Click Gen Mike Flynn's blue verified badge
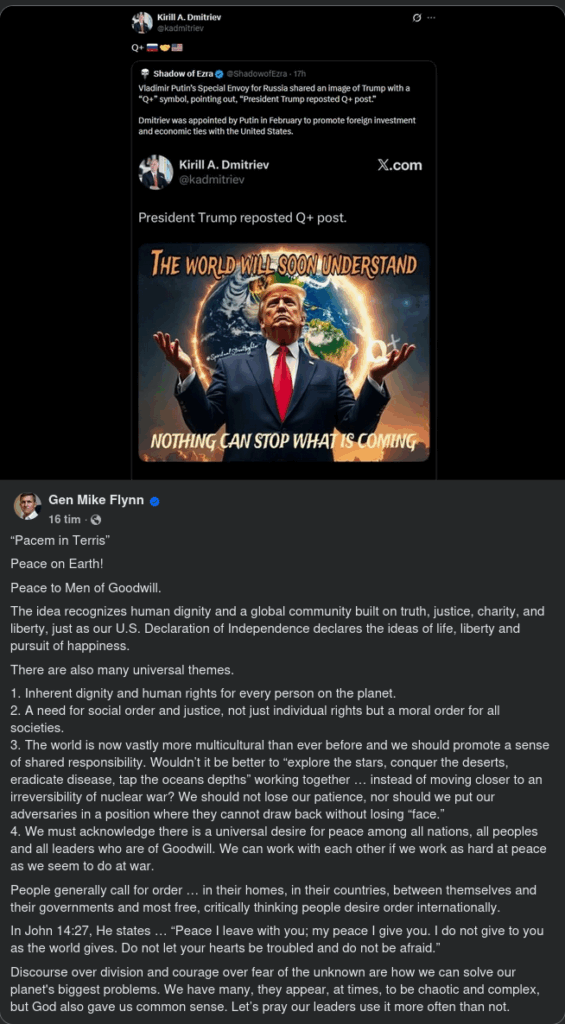The height and width of the screenshot is (1024, 565). (155, 502)
